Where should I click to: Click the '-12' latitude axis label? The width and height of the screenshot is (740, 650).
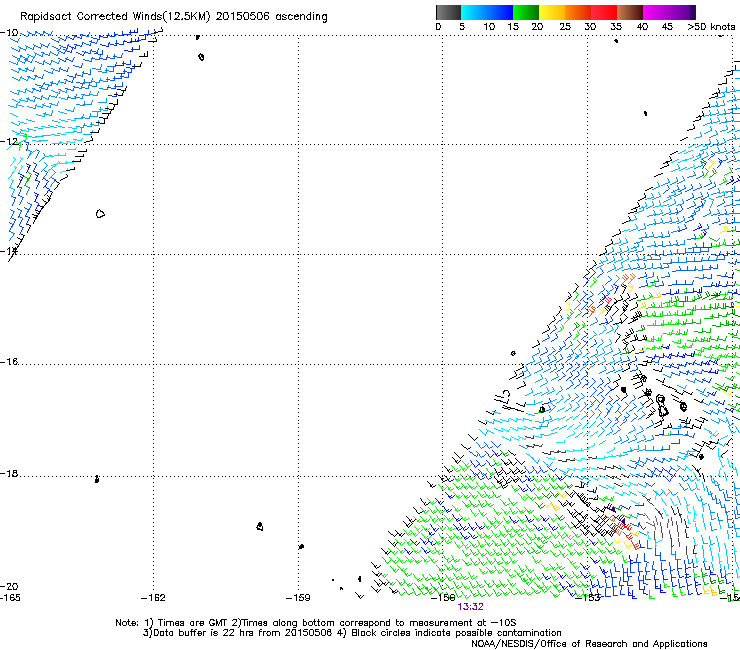click(x=9, y=142)
